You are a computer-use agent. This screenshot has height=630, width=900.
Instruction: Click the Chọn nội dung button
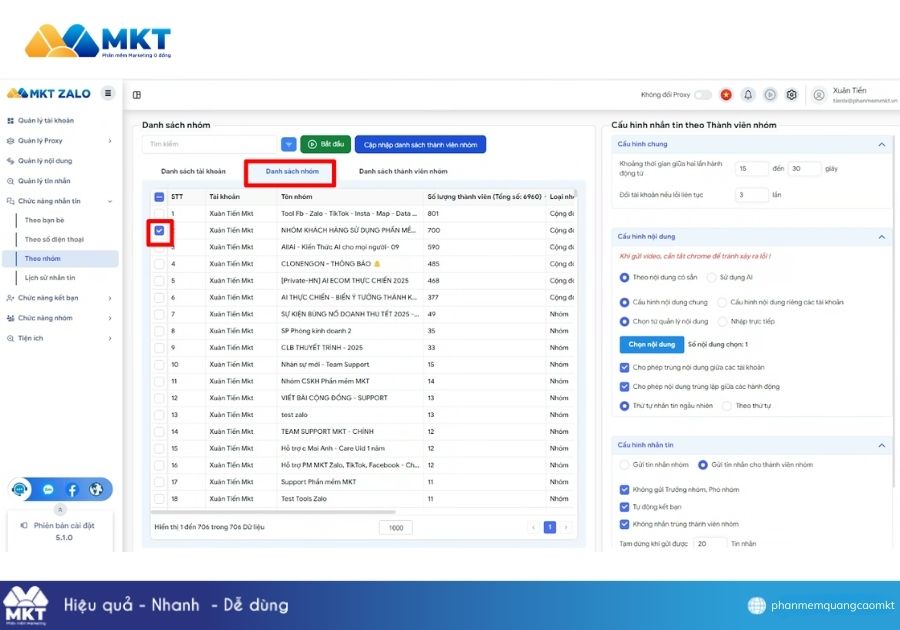click(x=651, y=344)
